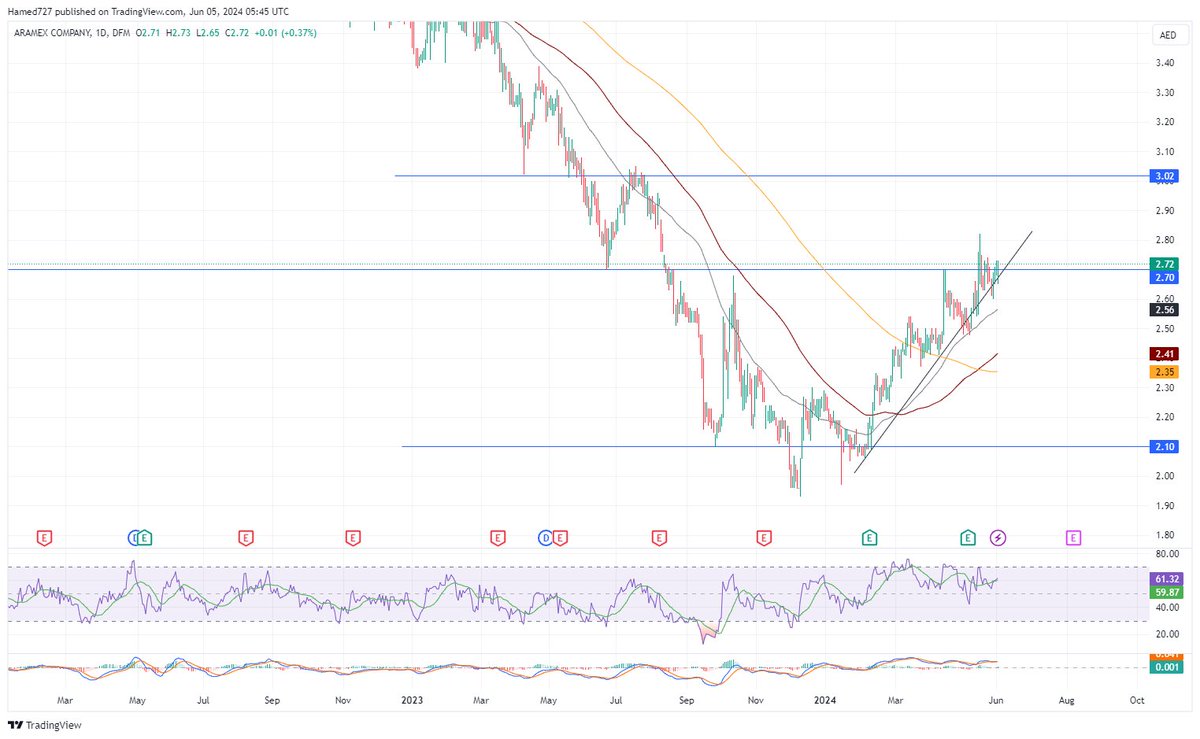Image resolution: width=1200 pixels, height=739 pixels.
Task: Open the red E earnings marker near Nov 2022
Action: tap(352, 538)
